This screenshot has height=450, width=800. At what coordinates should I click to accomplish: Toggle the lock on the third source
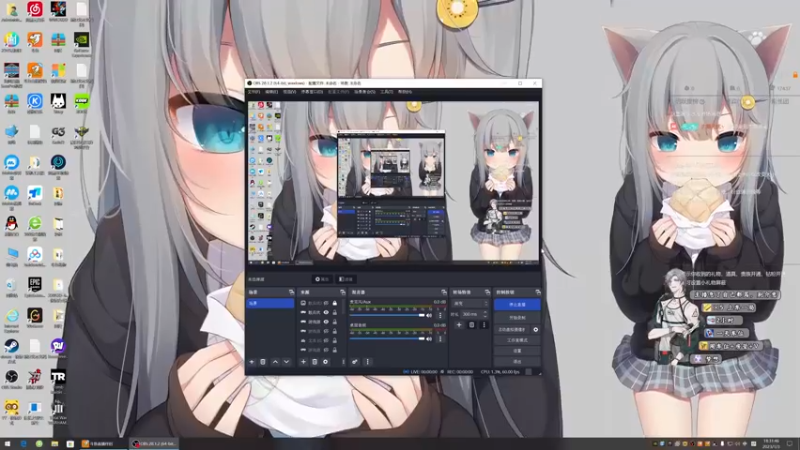click(335, 322)
